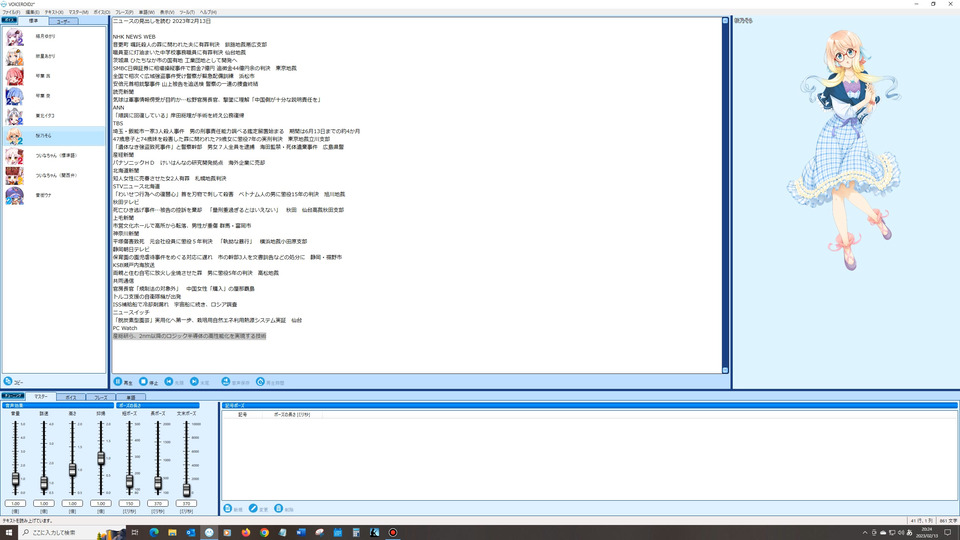Open the ツール(T) menu
Image resolution: width=960 pixels, height=540 pixels.
coord(187,12)
